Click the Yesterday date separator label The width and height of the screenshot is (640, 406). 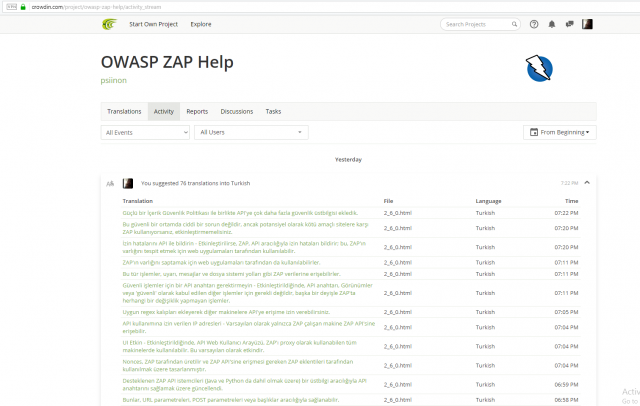point(348,160)
